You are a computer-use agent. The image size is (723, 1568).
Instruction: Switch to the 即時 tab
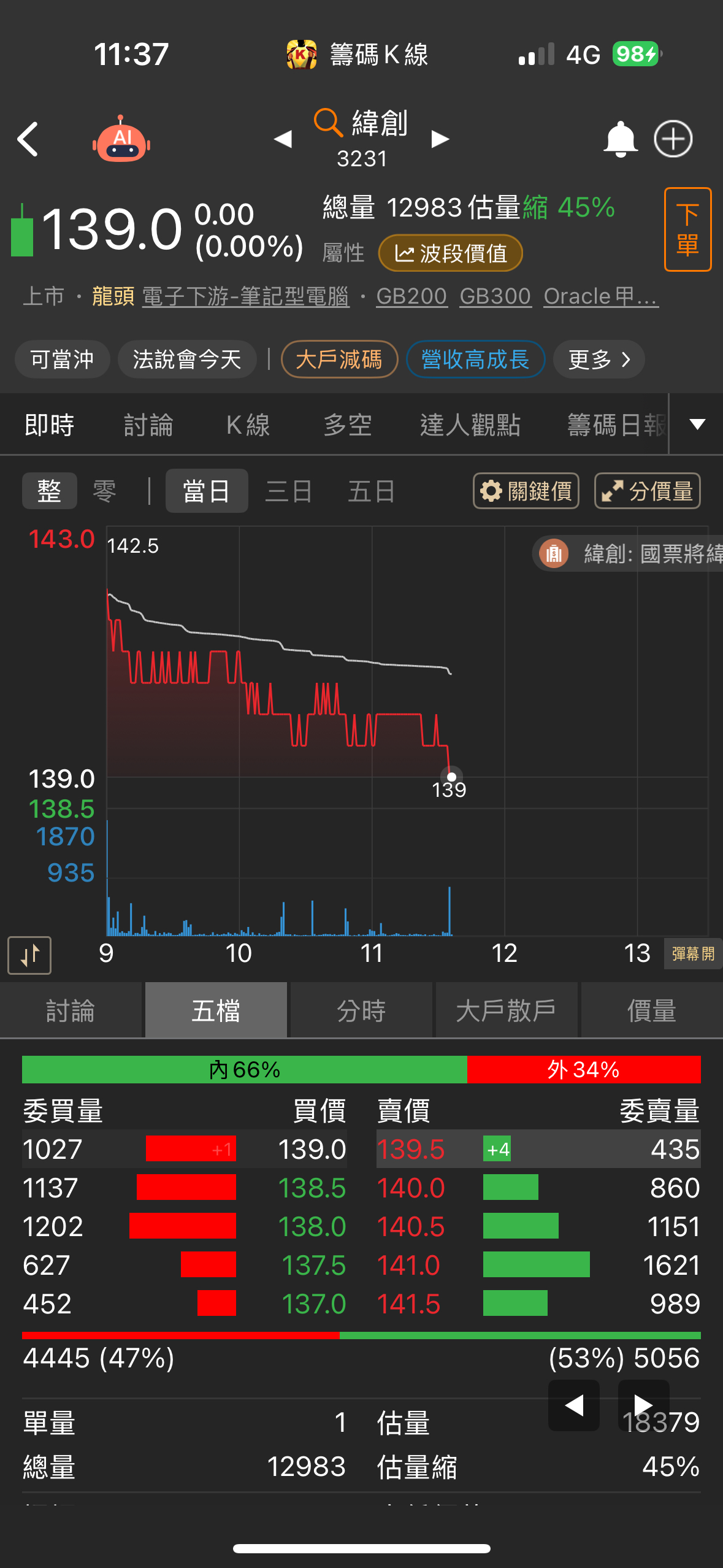pyautogui.click(x=50, y=425)
